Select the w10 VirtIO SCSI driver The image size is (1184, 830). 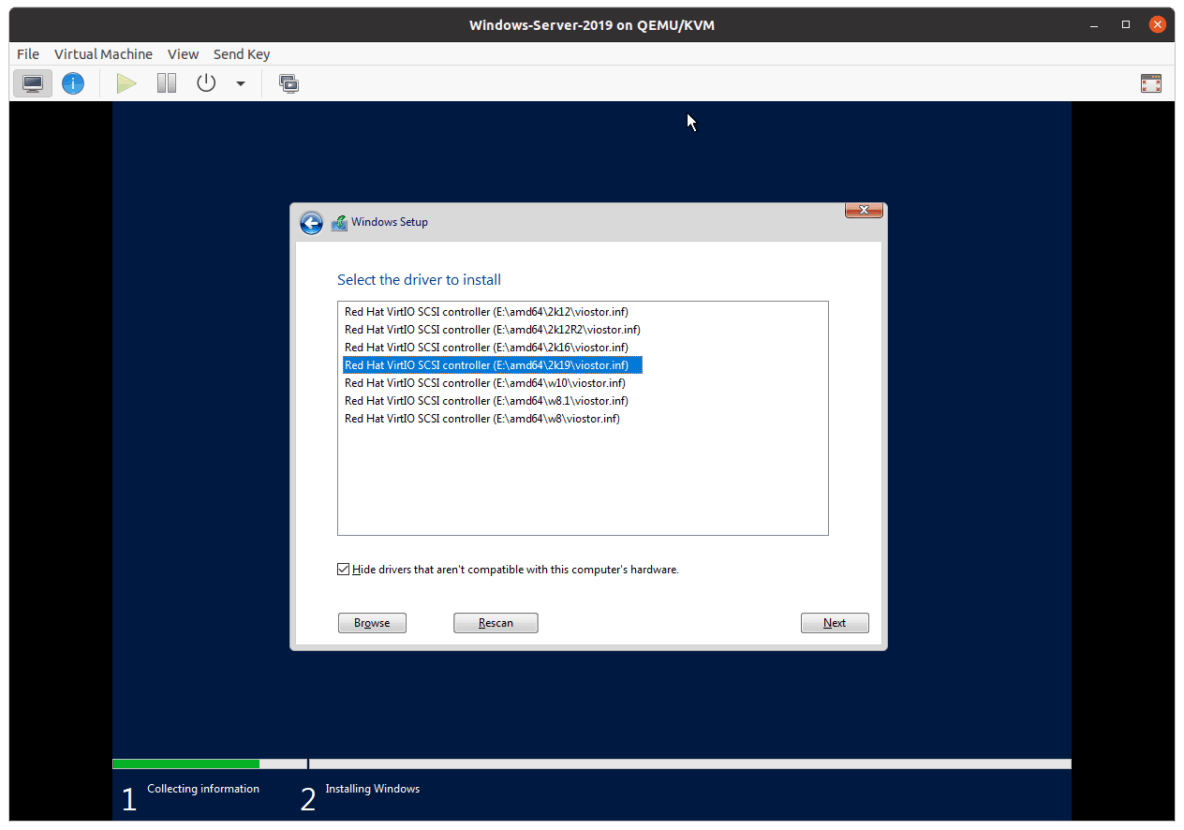click(484, 382)
